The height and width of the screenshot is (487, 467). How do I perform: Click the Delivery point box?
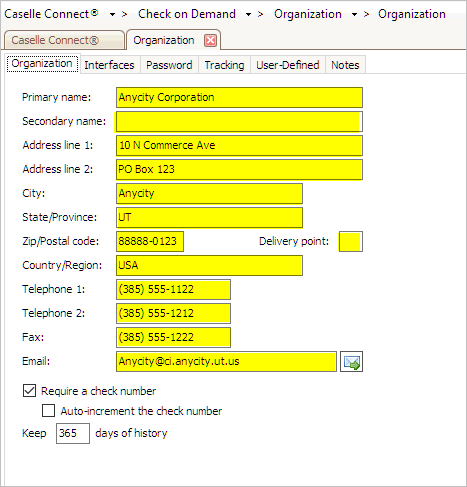351,241
